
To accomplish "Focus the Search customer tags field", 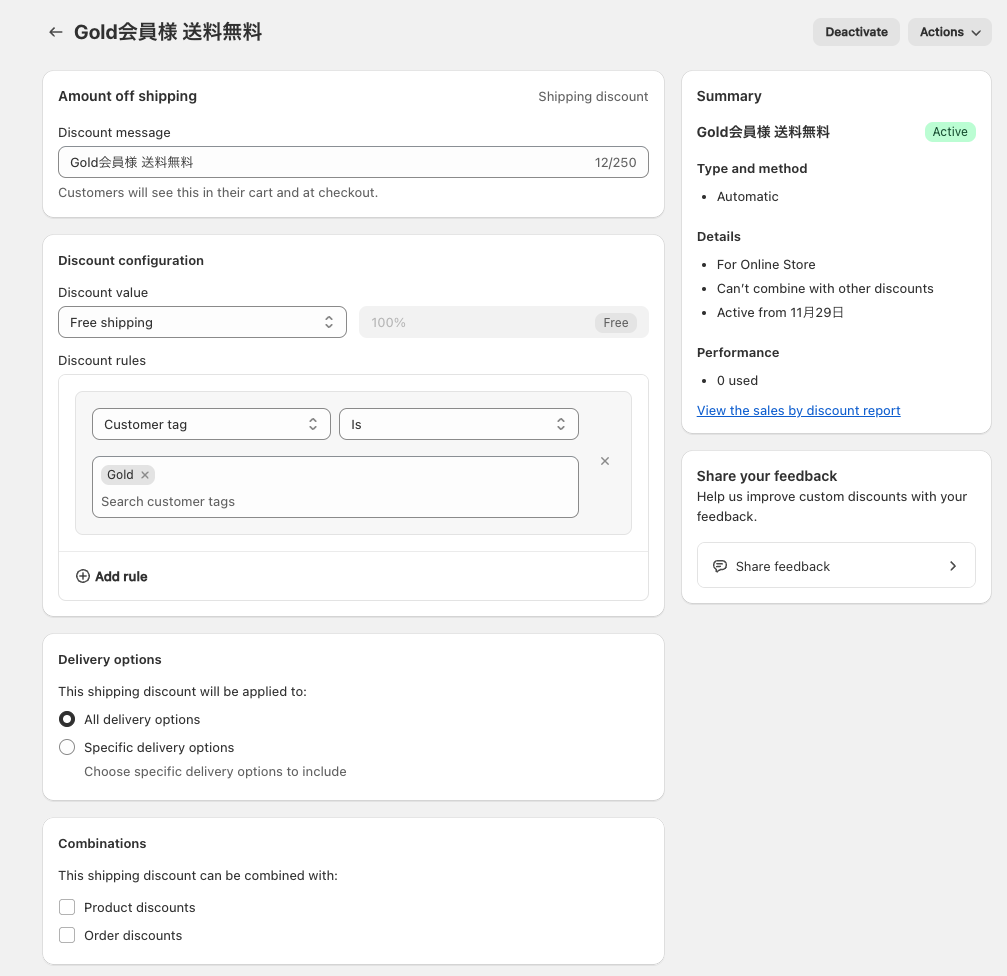I will point(334,501).
